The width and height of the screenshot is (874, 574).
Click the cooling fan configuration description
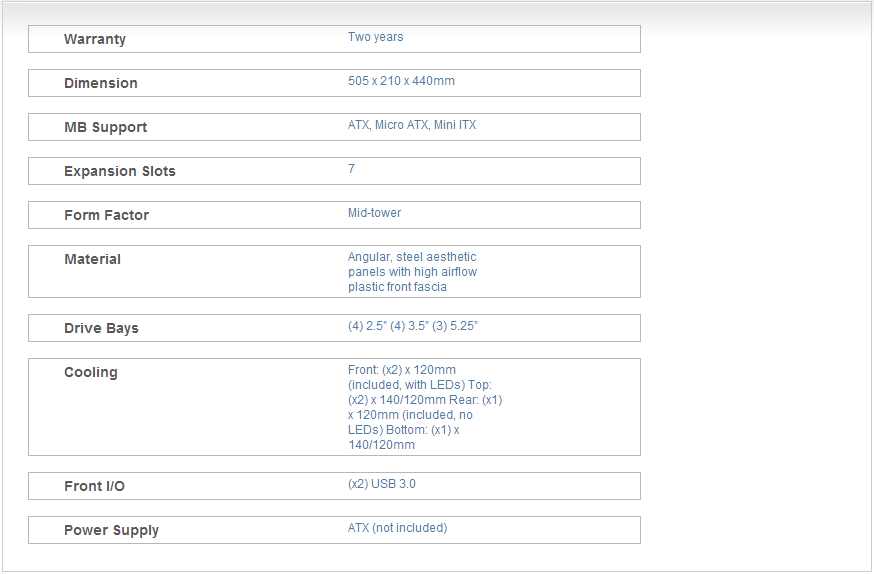point(424,407)
